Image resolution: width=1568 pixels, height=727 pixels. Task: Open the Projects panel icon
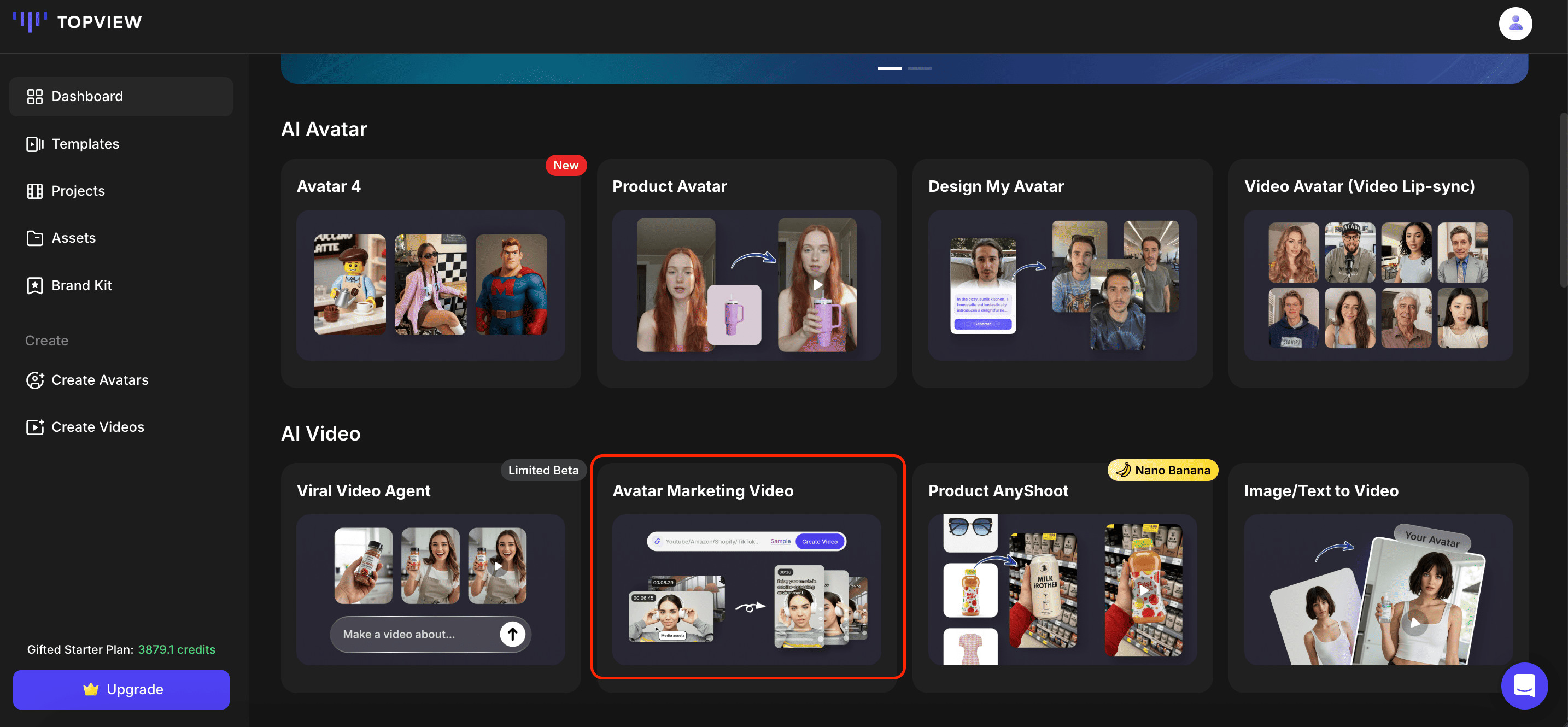coord(34,190)
